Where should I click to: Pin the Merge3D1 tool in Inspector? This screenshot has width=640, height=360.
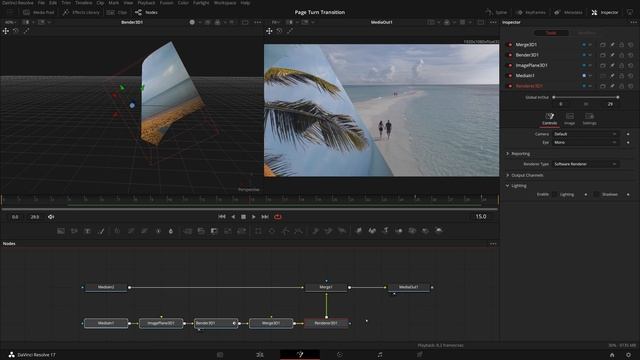click(612, 44)
